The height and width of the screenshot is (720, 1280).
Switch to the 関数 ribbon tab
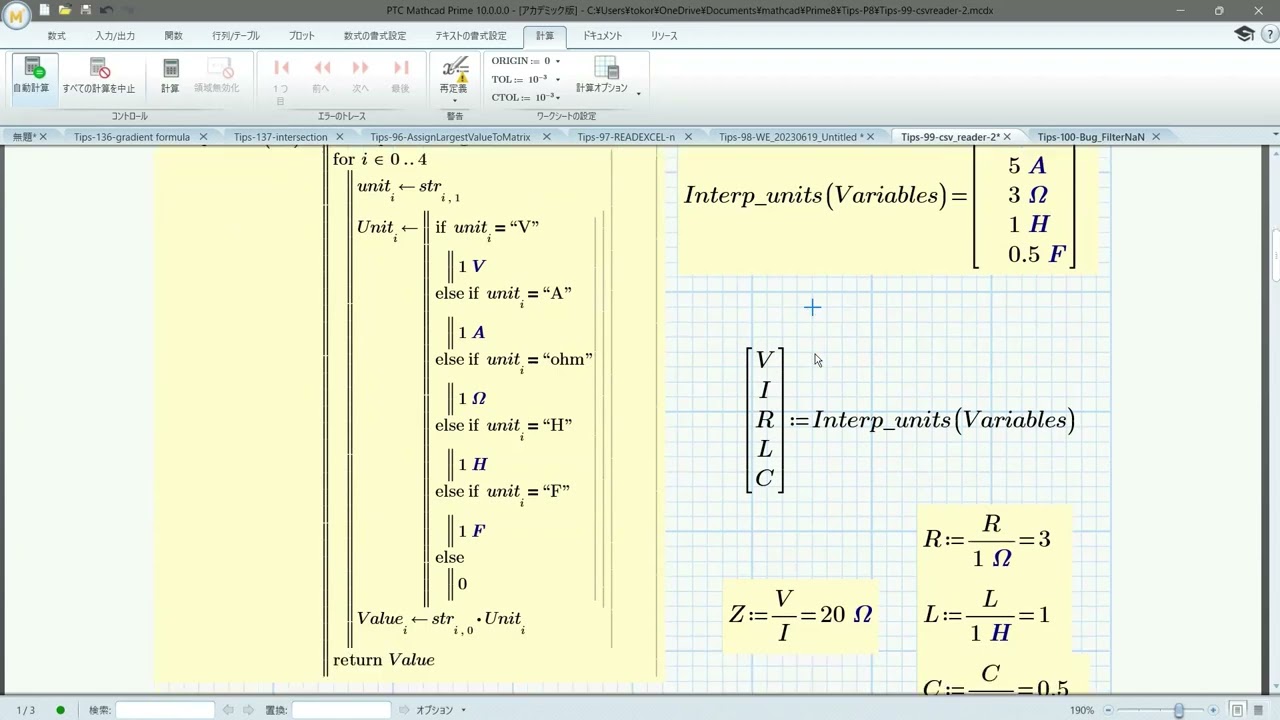point(174,36)
